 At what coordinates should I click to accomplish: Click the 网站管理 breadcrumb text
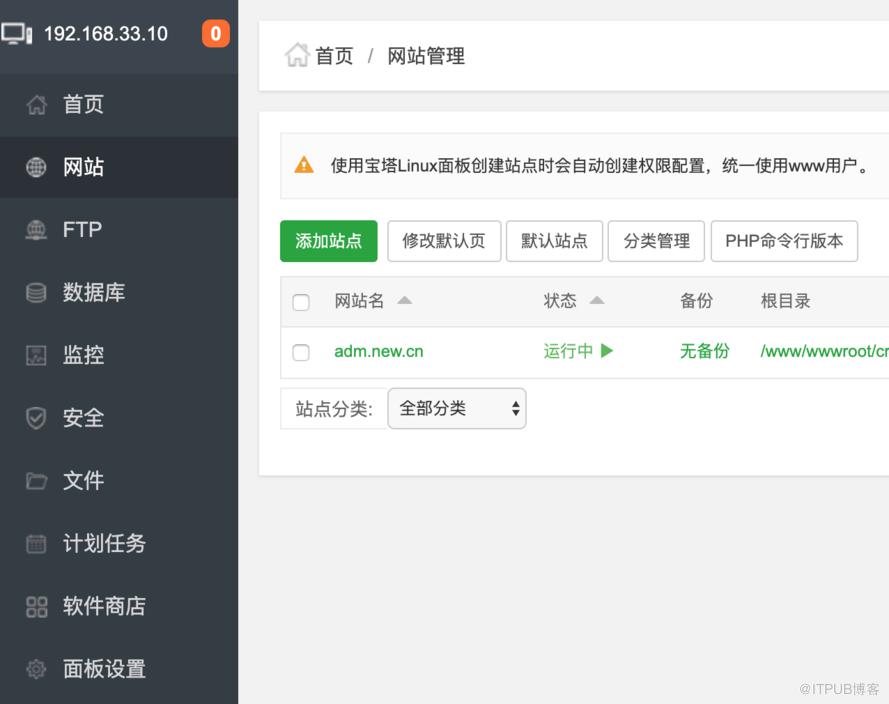pyautogui.click(x=426, y=56)
